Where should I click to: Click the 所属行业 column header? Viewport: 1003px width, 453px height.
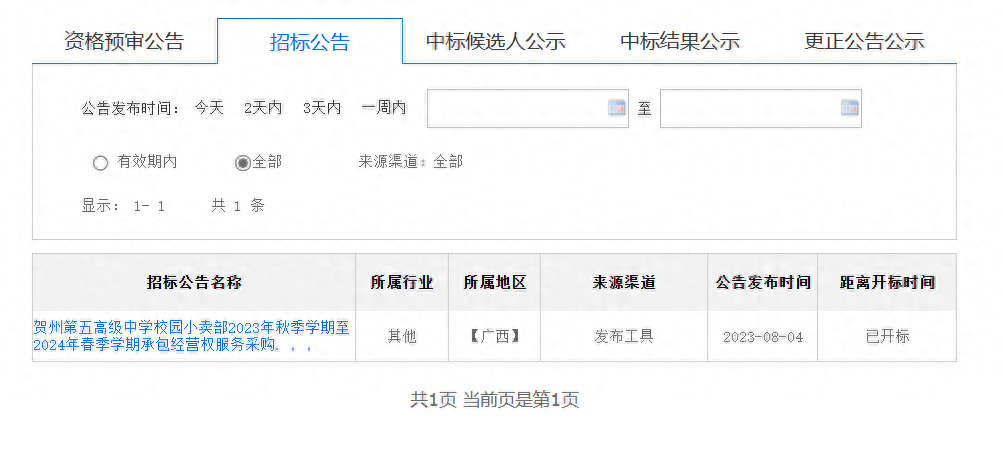click(402, 282)
